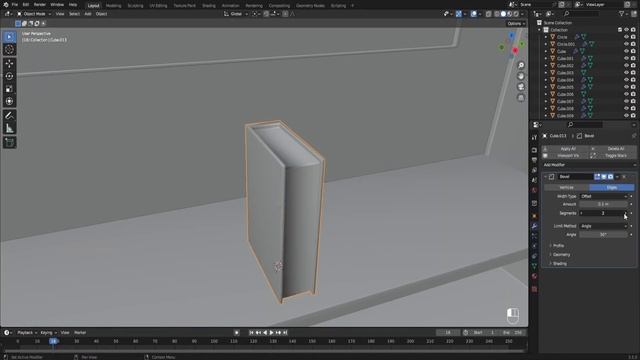Open the Add Modifier dropdown
This screenshot has height=360, width=640.
(x=590, y=165)
